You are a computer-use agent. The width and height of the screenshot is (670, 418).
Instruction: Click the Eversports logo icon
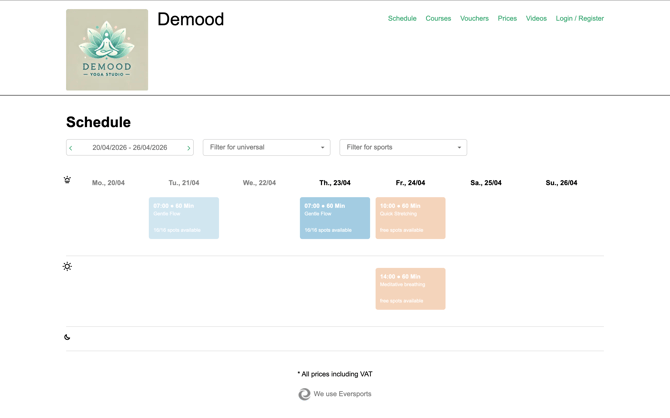pyautogui.click(x=304, y=394)
